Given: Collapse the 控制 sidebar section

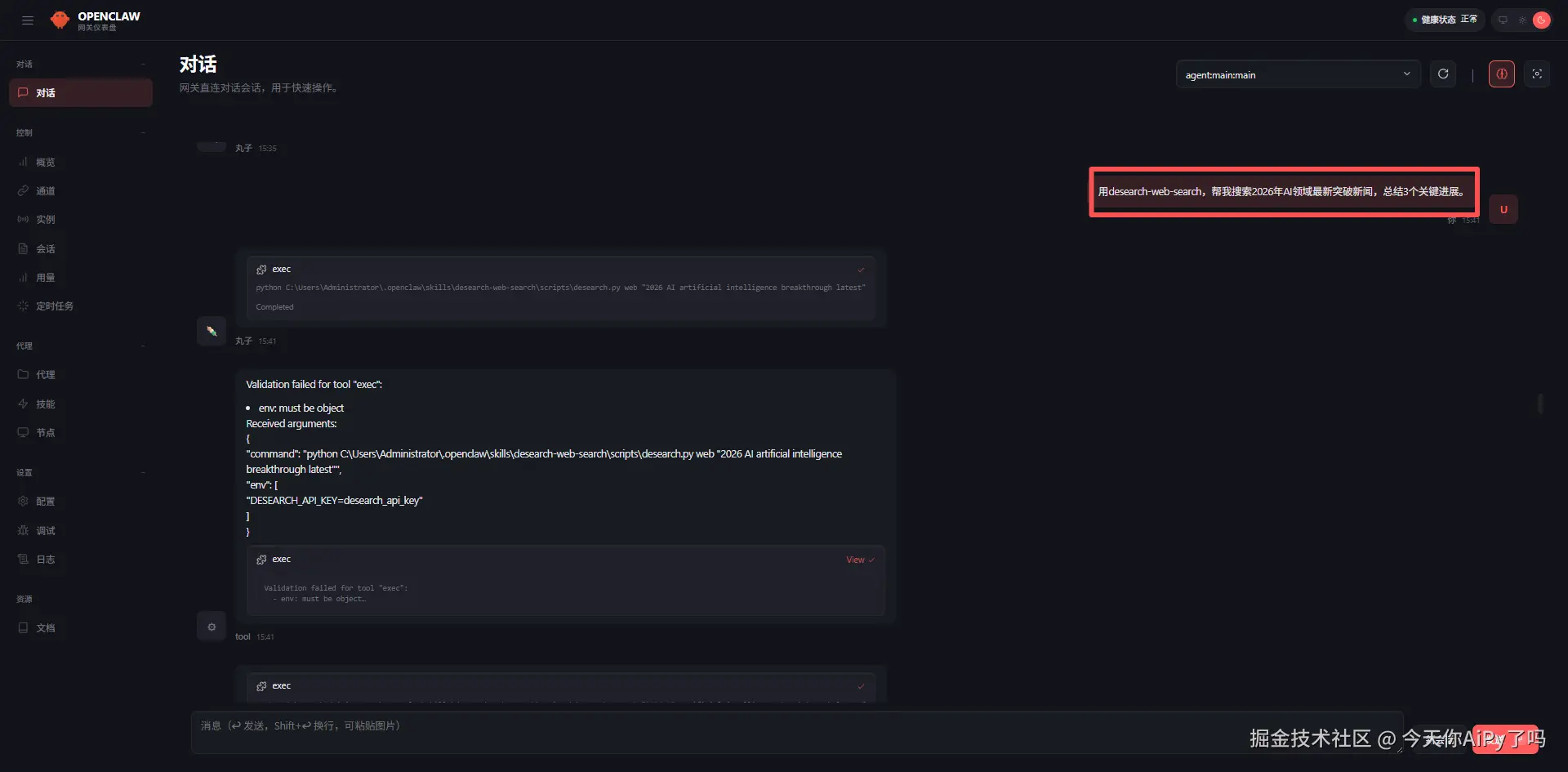Looking at the screenshot, I should click(x=143, y=132).
